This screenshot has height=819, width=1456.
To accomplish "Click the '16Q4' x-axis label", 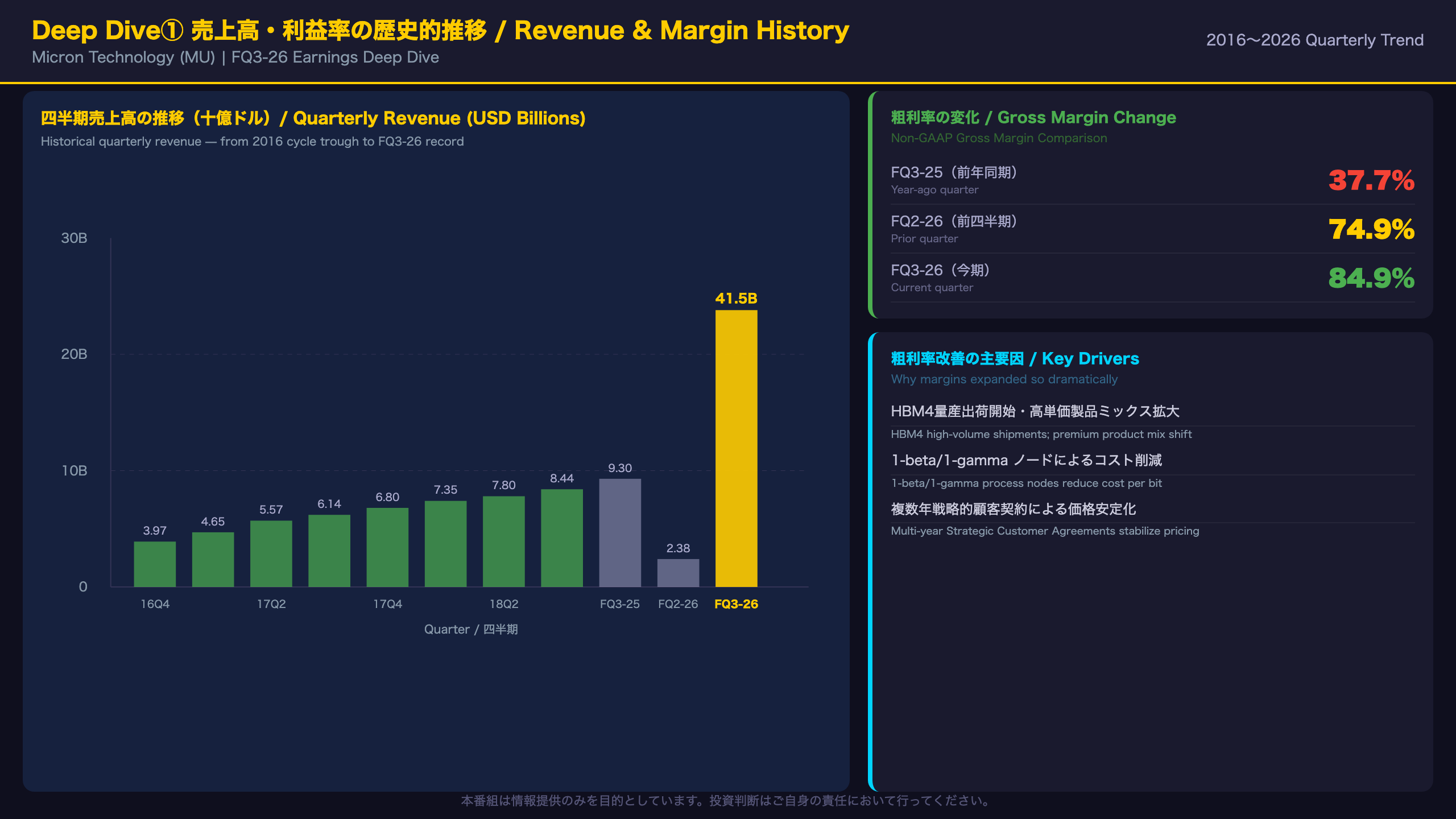I will point(155,604).
